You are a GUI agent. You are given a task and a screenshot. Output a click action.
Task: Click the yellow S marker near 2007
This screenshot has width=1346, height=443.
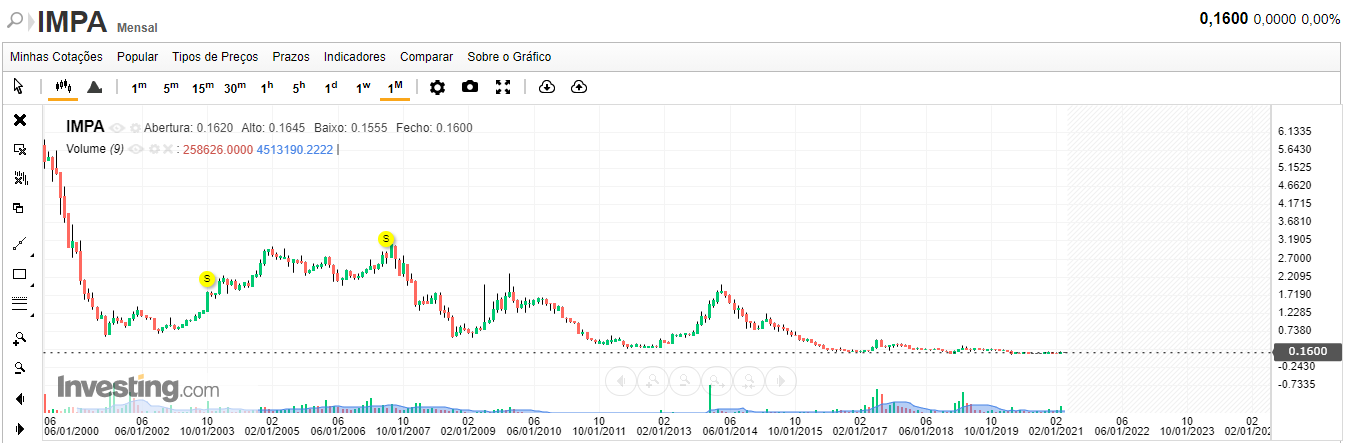(x=386, y=239)
